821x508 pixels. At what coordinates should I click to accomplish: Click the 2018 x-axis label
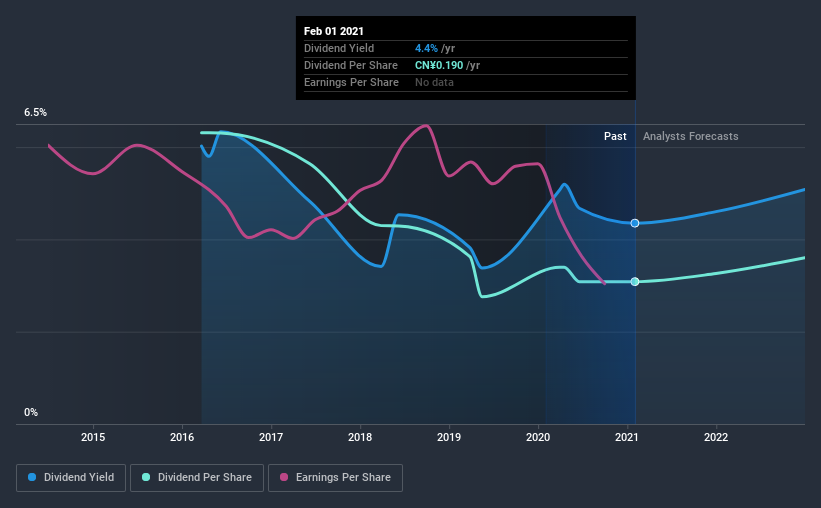coord(360,437)
